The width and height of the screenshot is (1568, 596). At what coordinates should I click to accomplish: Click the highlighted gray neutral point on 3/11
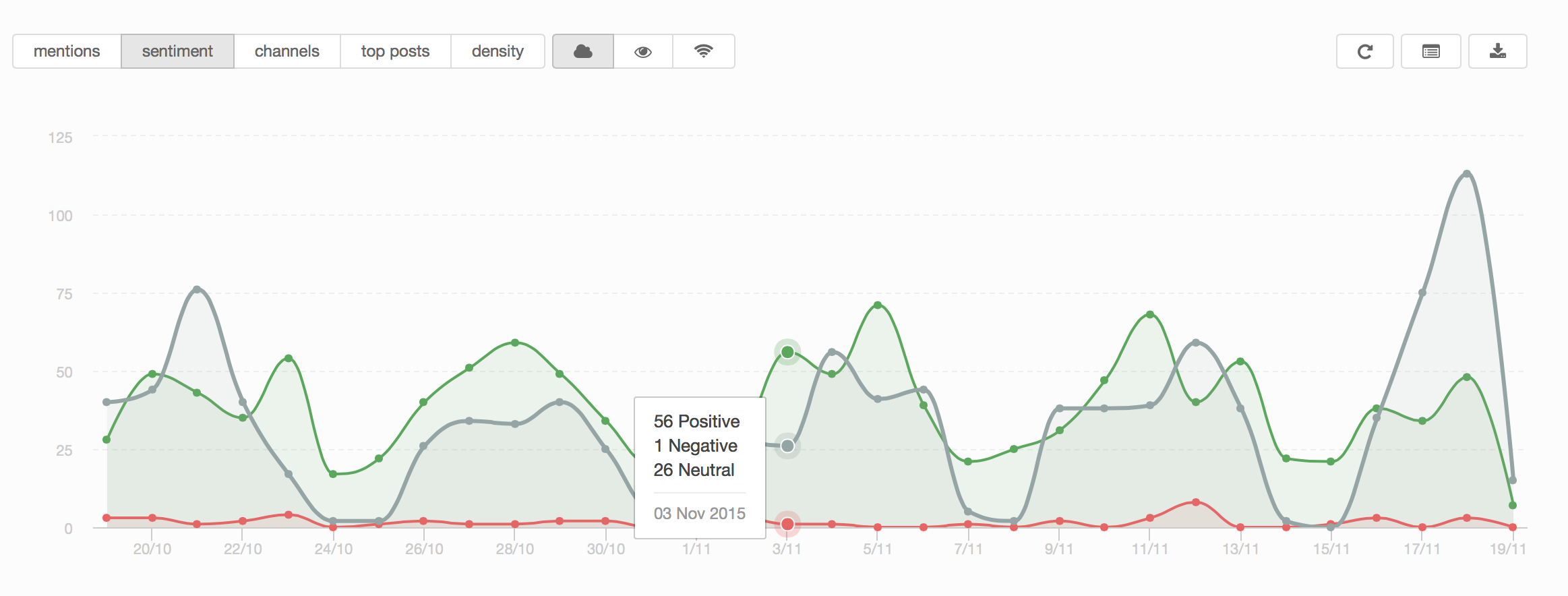pyautogui.click(x=787, y=446)
